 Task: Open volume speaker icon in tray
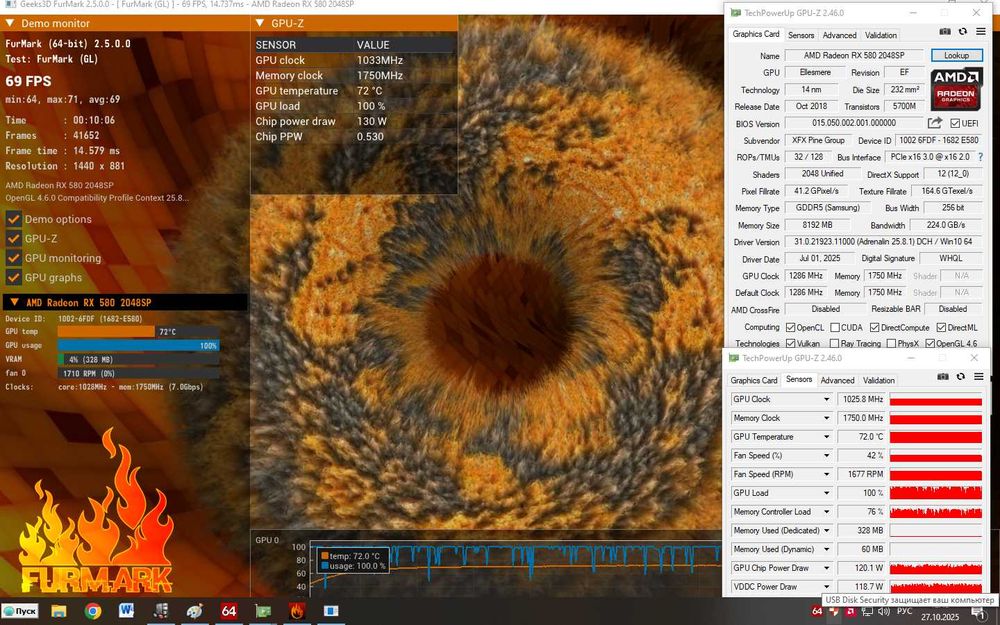coord(884,611)
